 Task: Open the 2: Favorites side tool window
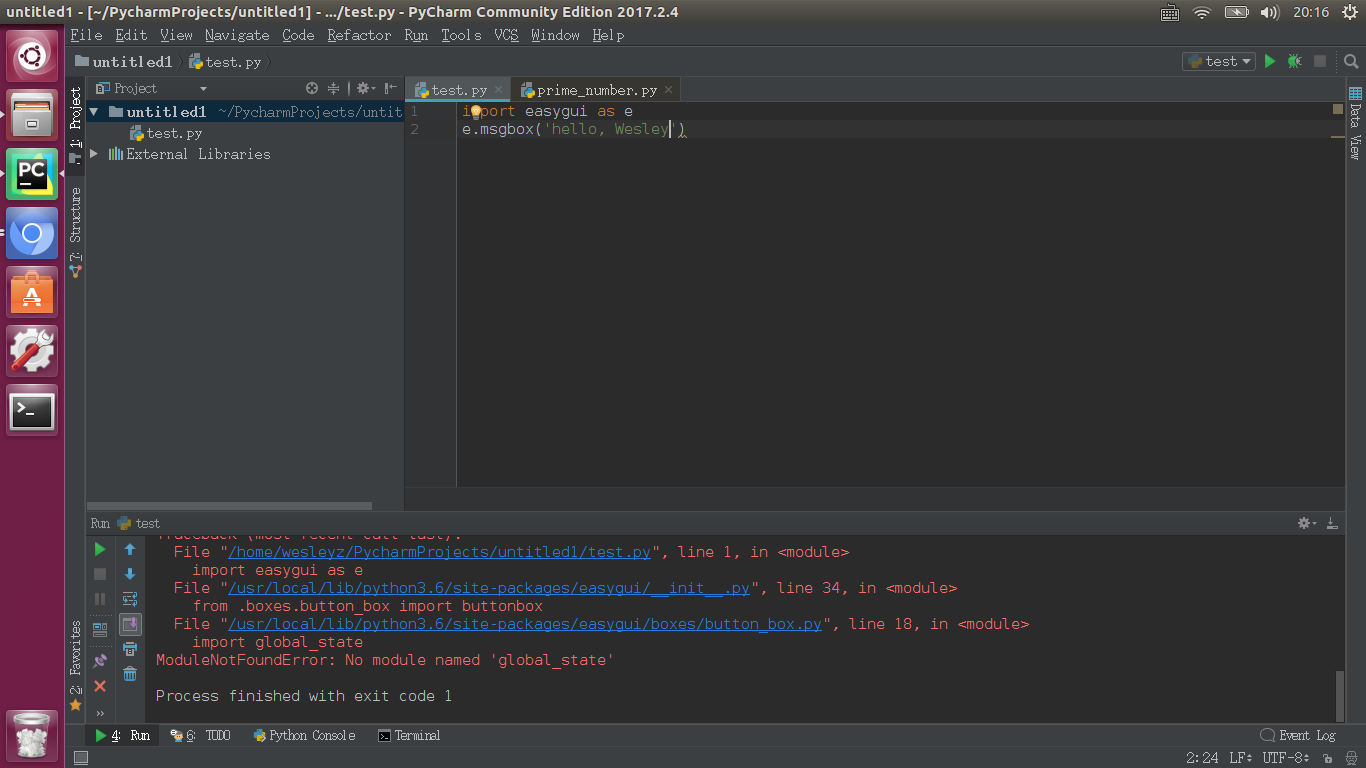76,666
